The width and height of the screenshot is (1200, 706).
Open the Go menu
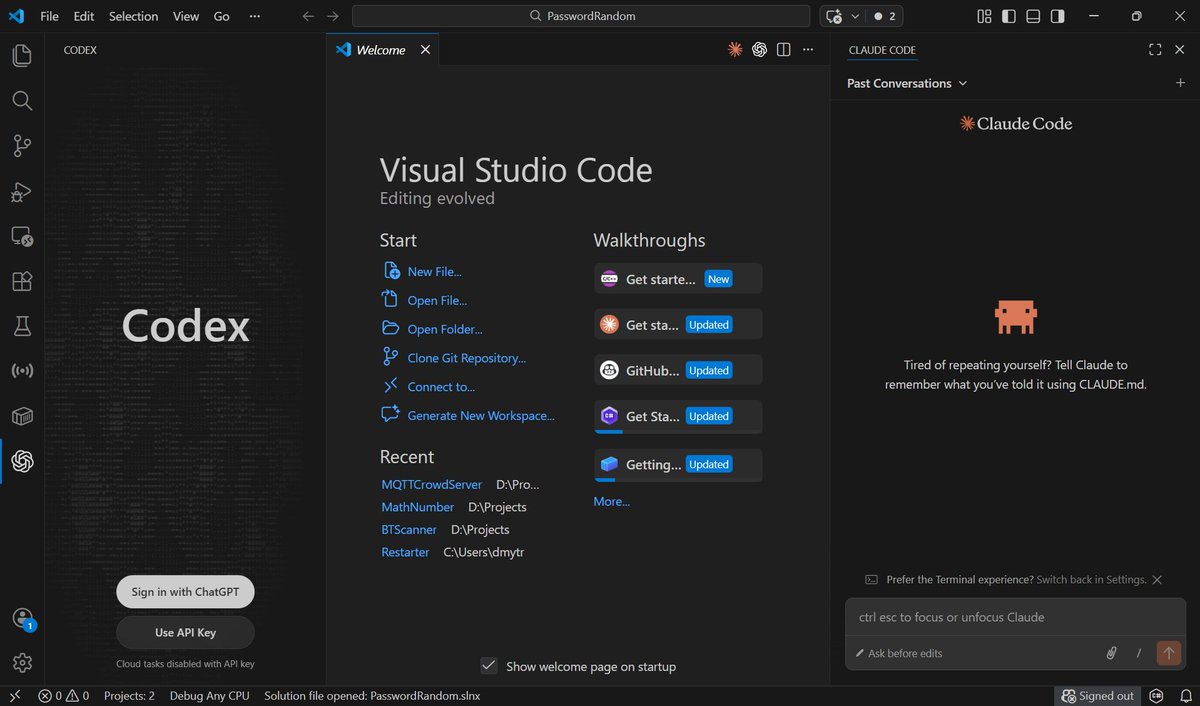pos(222,16)
